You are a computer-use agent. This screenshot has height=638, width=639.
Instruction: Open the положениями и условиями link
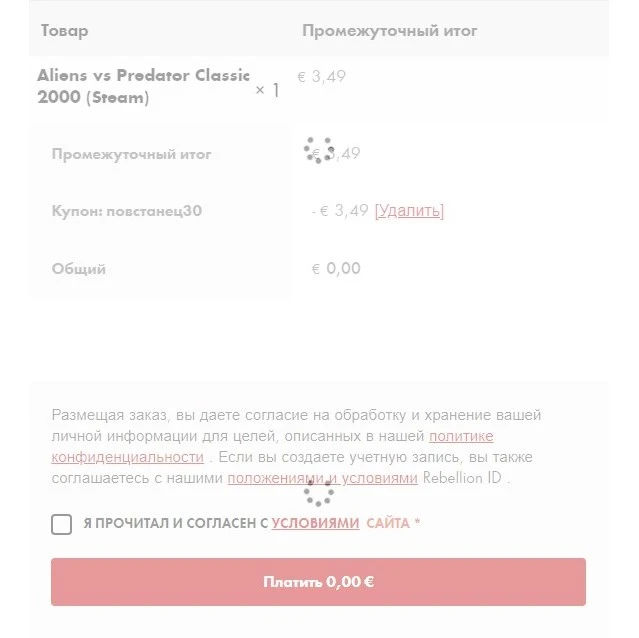322,478
